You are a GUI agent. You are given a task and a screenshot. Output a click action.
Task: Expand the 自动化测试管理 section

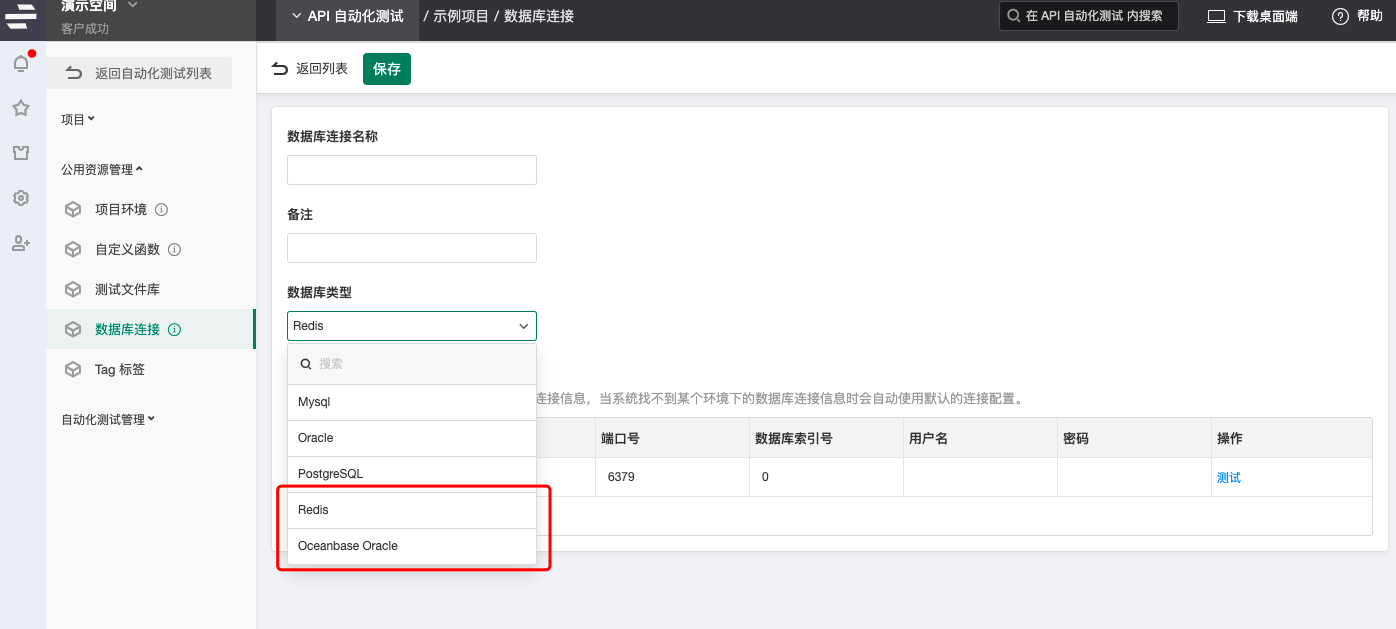click(108, 419)
